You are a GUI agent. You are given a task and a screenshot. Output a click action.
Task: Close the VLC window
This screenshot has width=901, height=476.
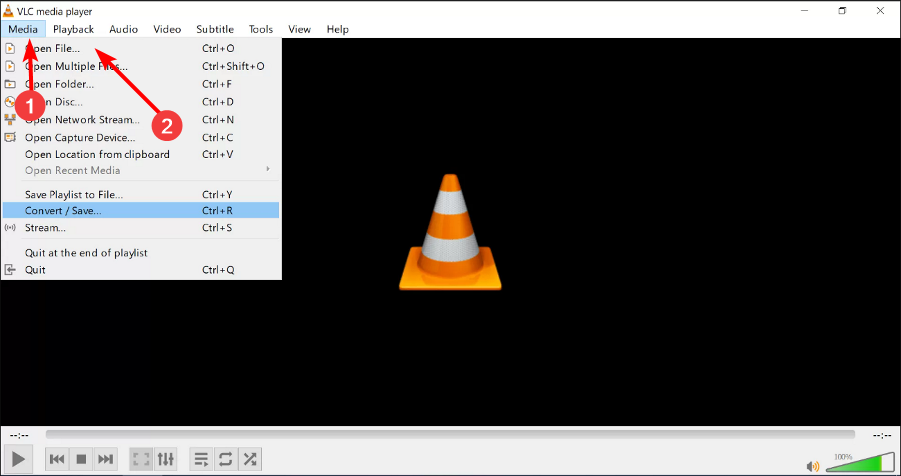[x=880, y=10]
